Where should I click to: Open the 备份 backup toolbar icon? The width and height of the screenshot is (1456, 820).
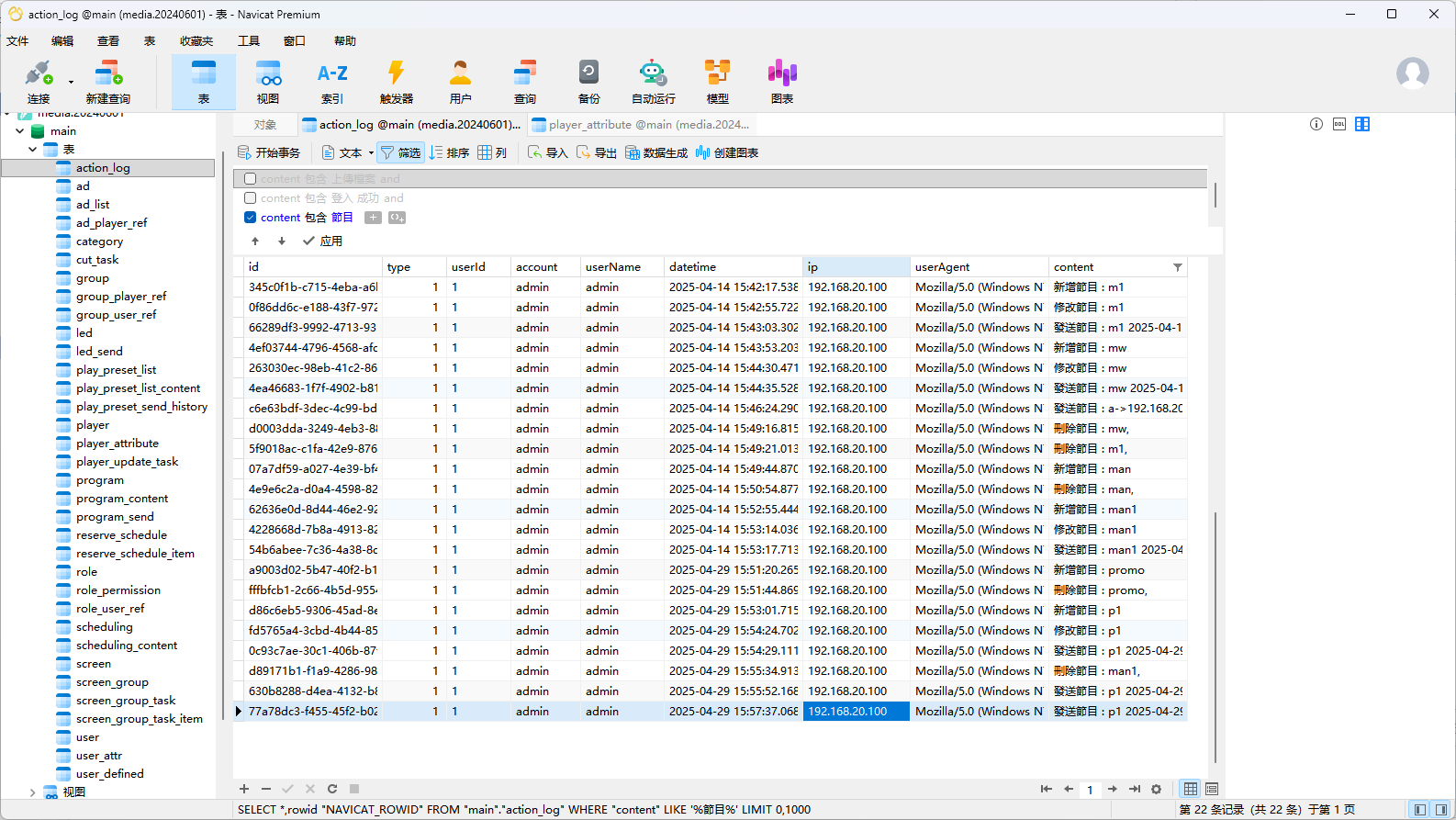click(x=589, y=82)
